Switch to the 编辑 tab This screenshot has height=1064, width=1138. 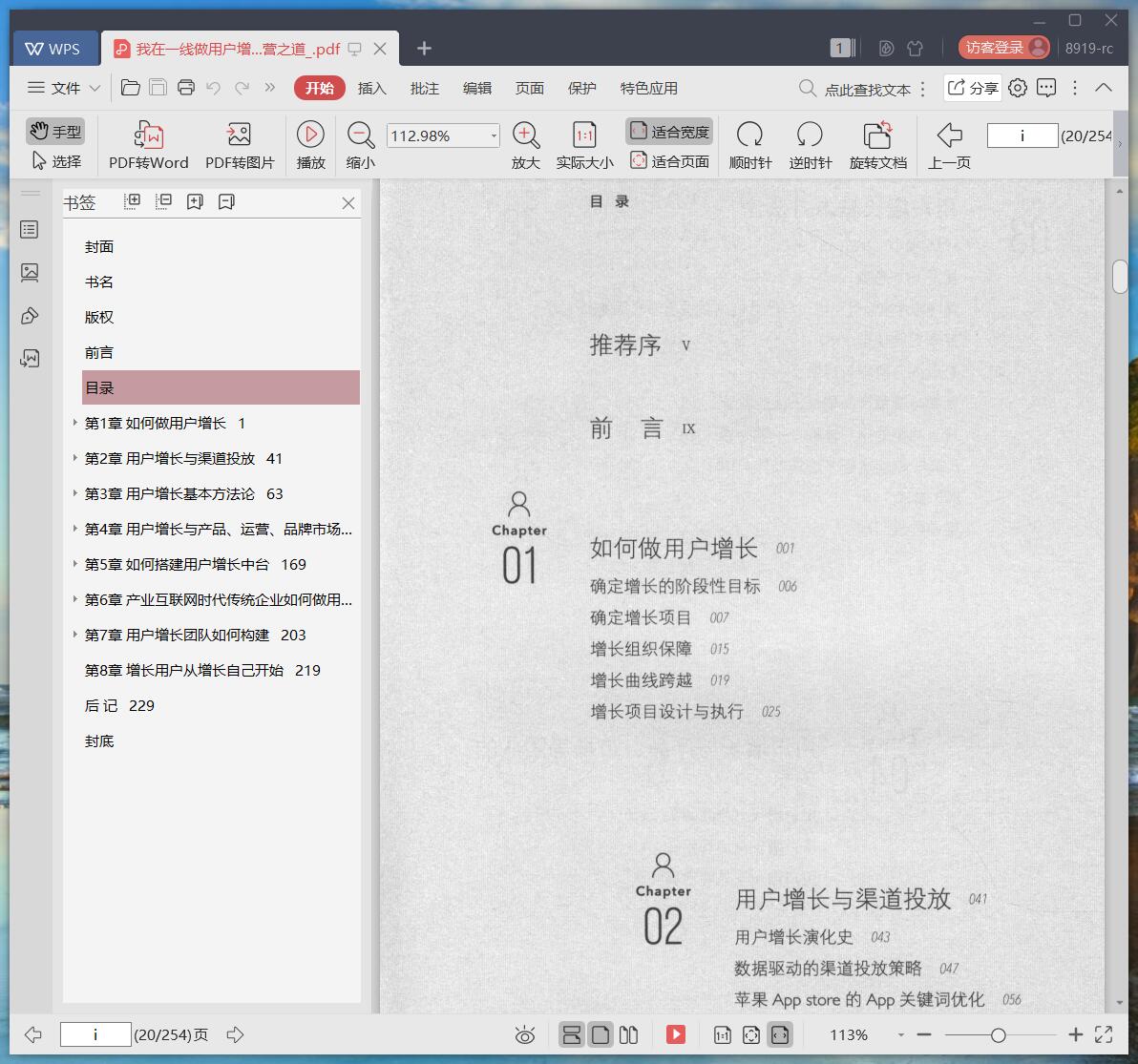coord(476,88)
